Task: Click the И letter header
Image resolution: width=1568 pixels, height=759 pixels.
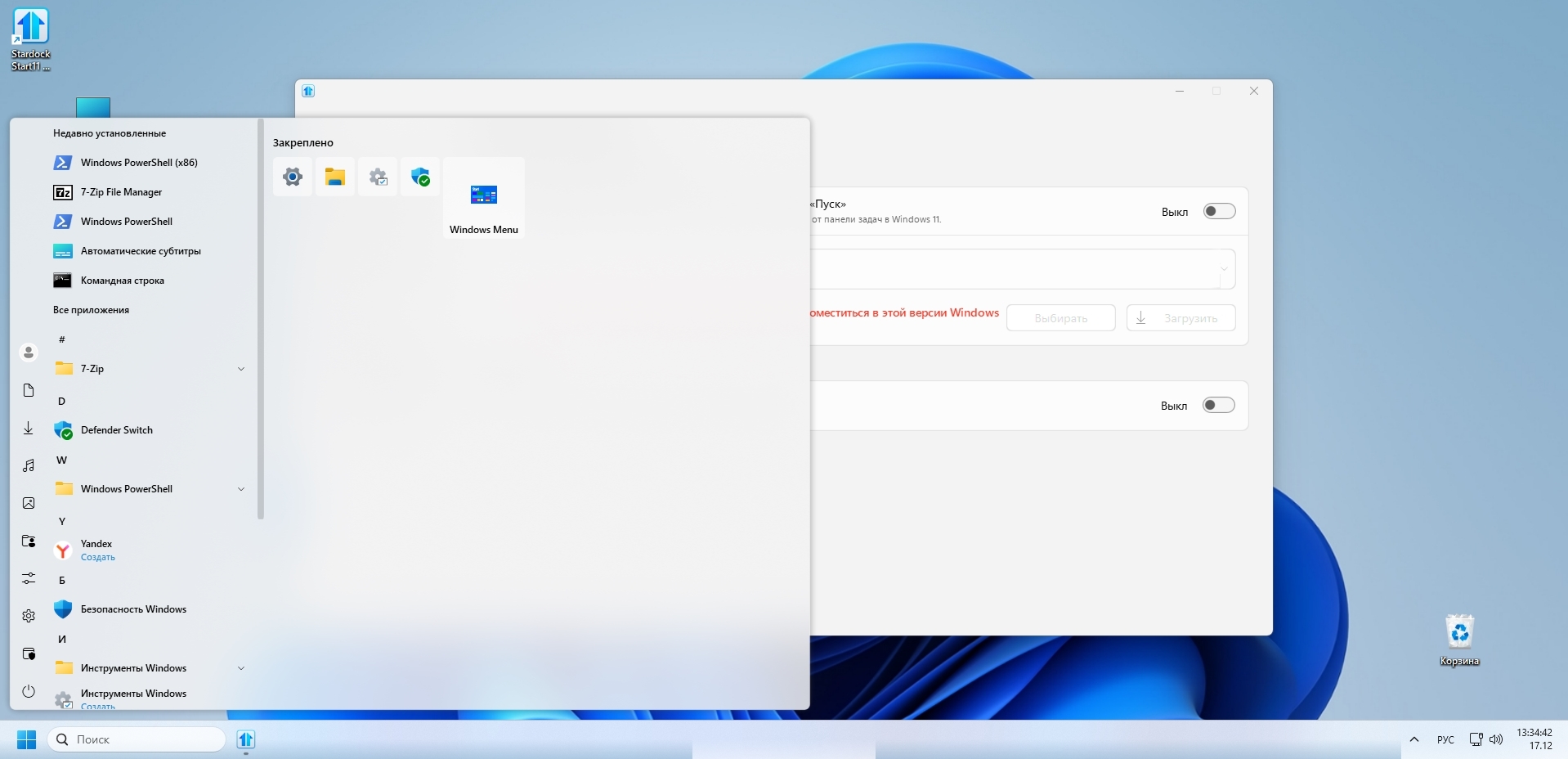Action: click(61, 640)
